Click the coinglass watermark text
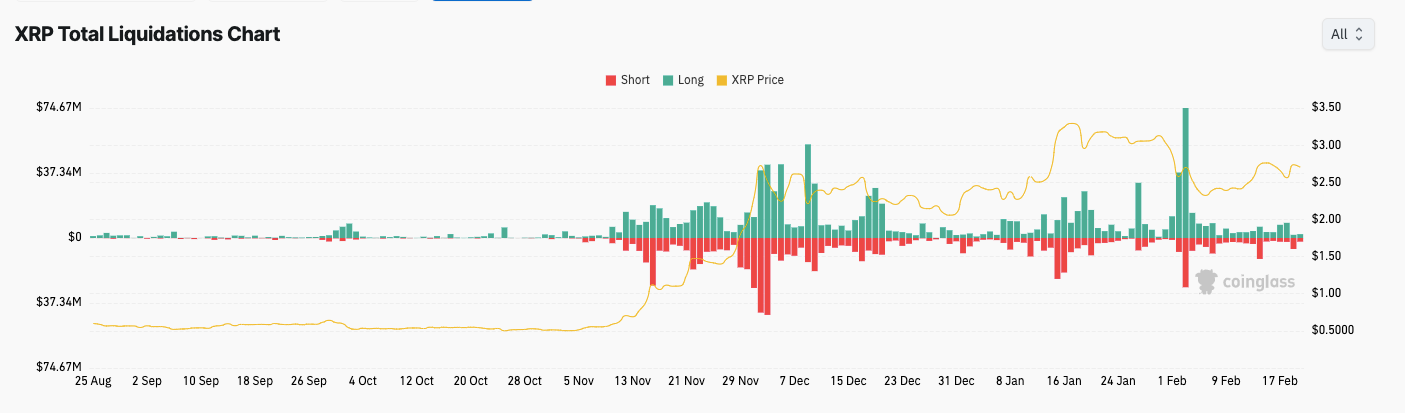 click(1259, 283)
